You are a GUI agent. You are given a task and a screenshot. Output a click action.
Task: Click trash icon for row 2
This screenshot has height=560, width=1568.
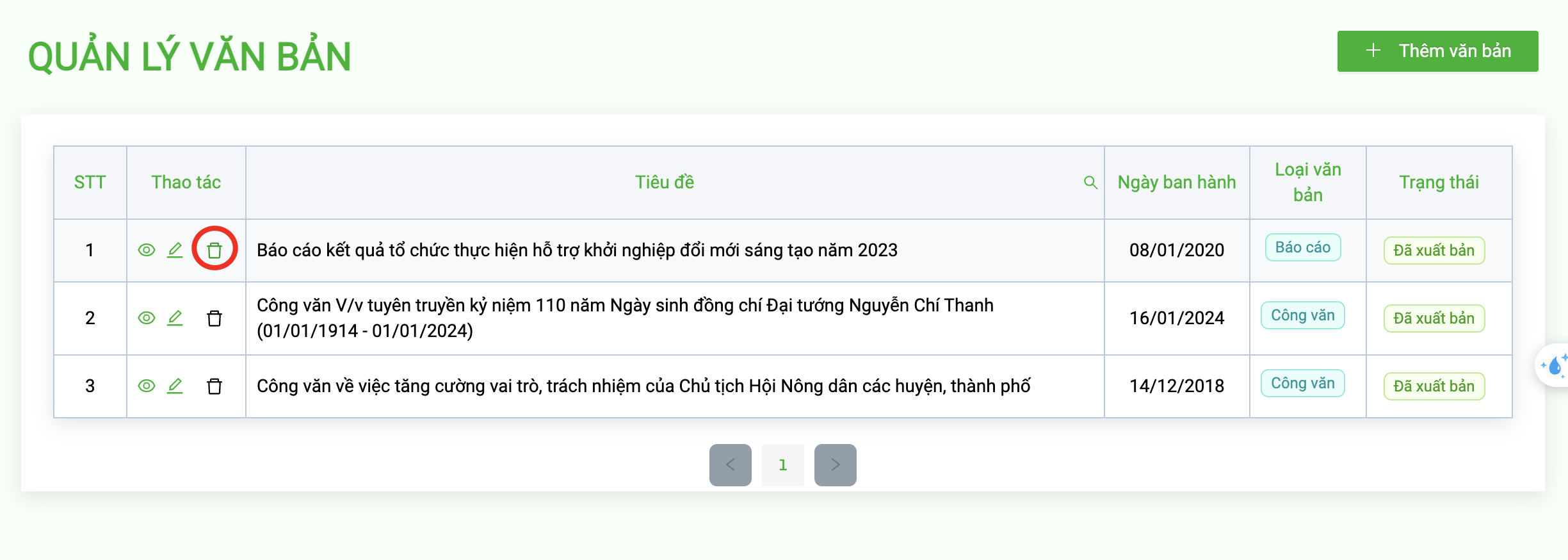click(214, 318)
